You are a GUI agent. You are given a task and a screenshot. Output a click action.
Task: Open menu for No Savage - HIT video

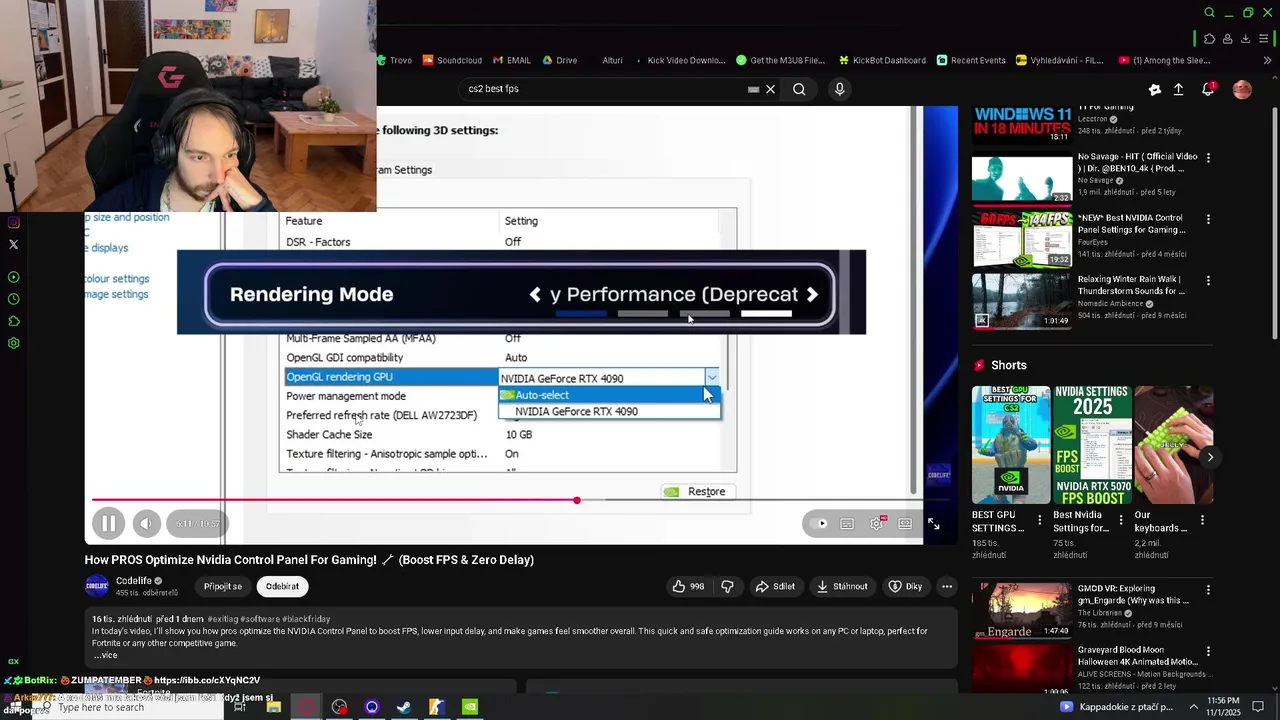coord(1208,158)
